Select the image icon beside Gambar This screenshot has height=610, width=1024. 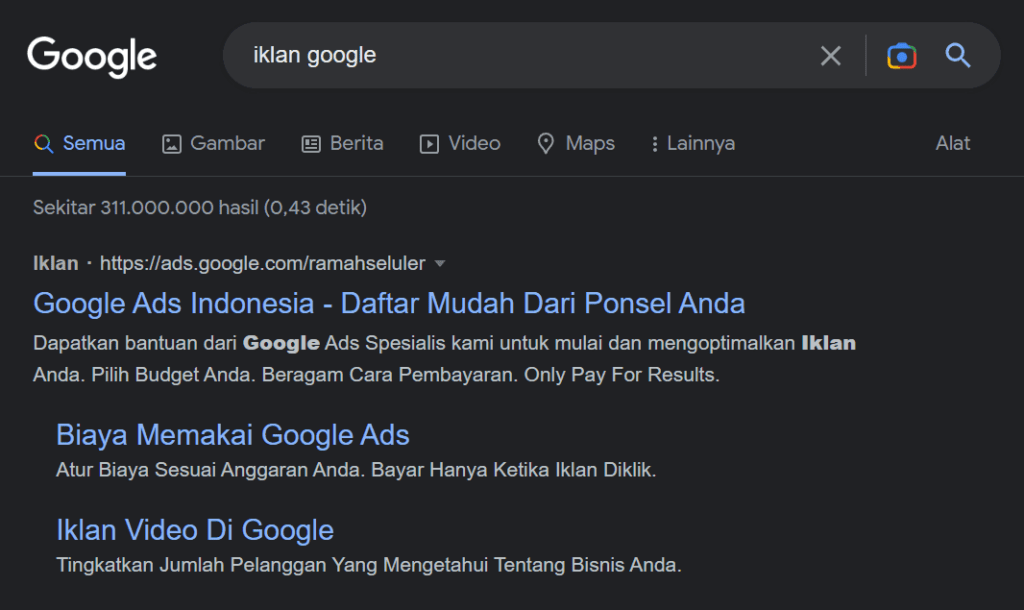point(170,143)
